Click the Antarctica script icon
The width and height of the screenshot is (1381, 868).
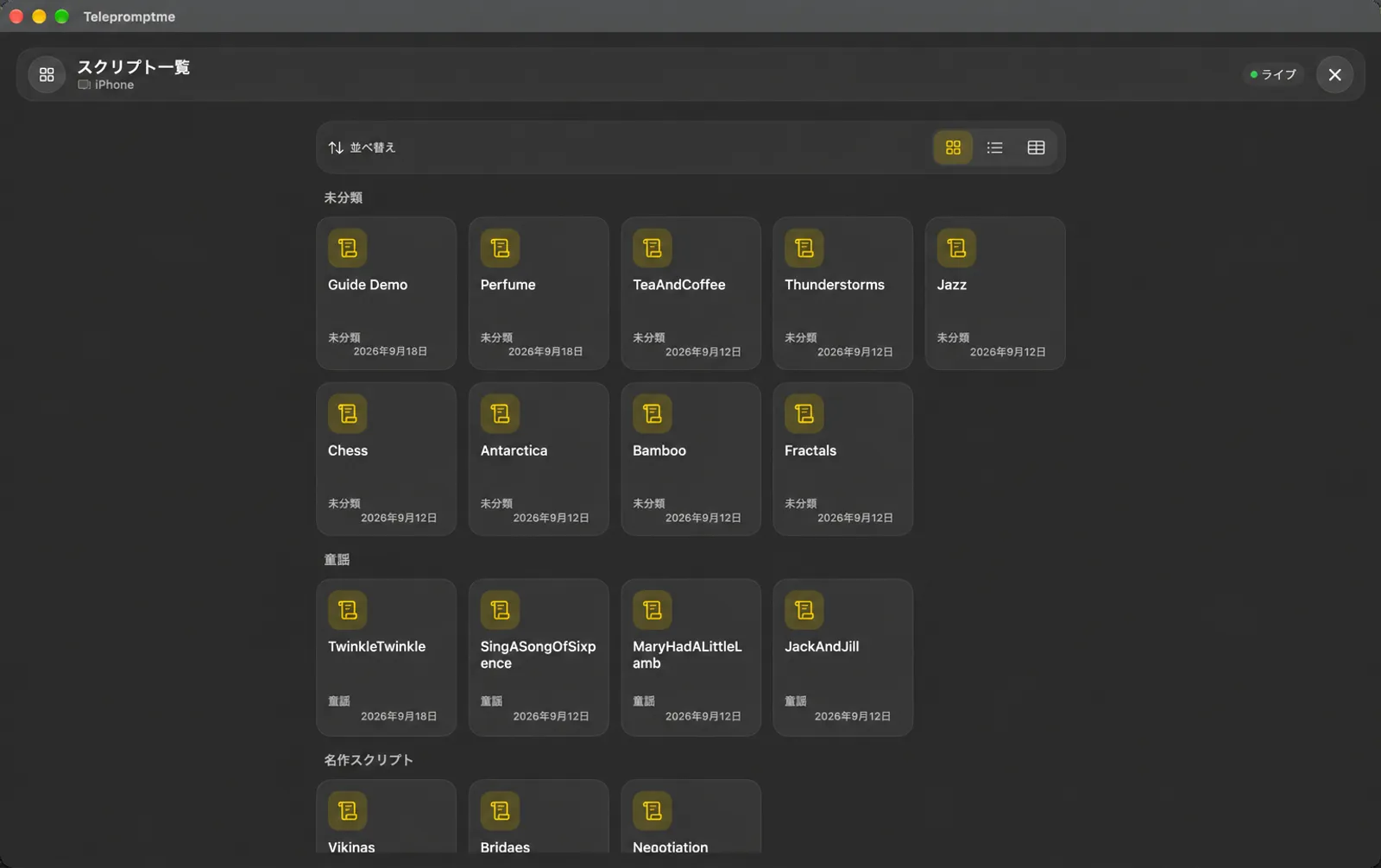pos(500,414)
